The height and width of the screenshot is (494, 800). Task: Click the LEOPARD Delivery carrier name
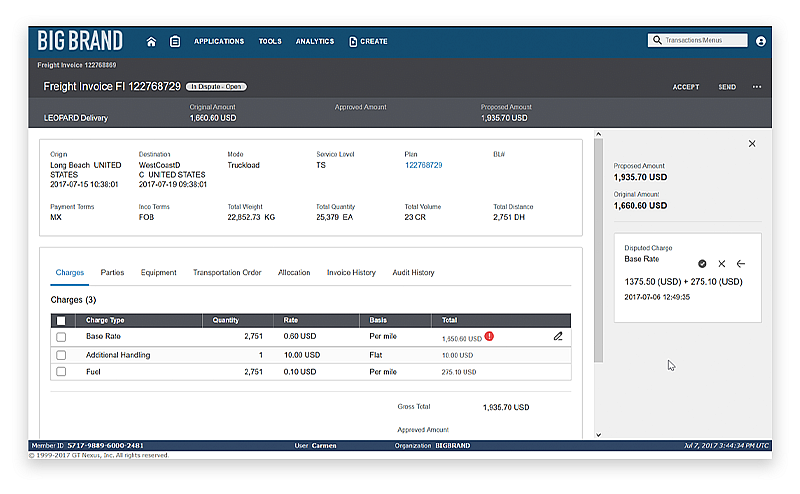pyautogui.click(x=76, y=118)
